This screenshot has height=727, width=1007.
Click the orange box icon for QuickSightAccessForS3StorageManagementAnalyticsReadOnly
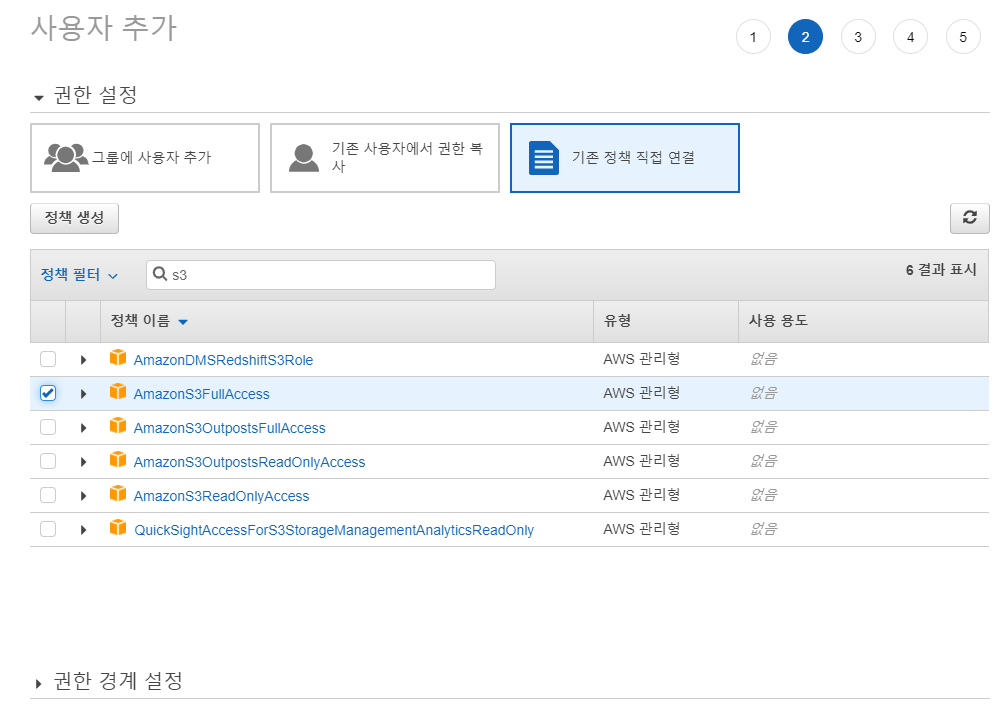[118, 527]
